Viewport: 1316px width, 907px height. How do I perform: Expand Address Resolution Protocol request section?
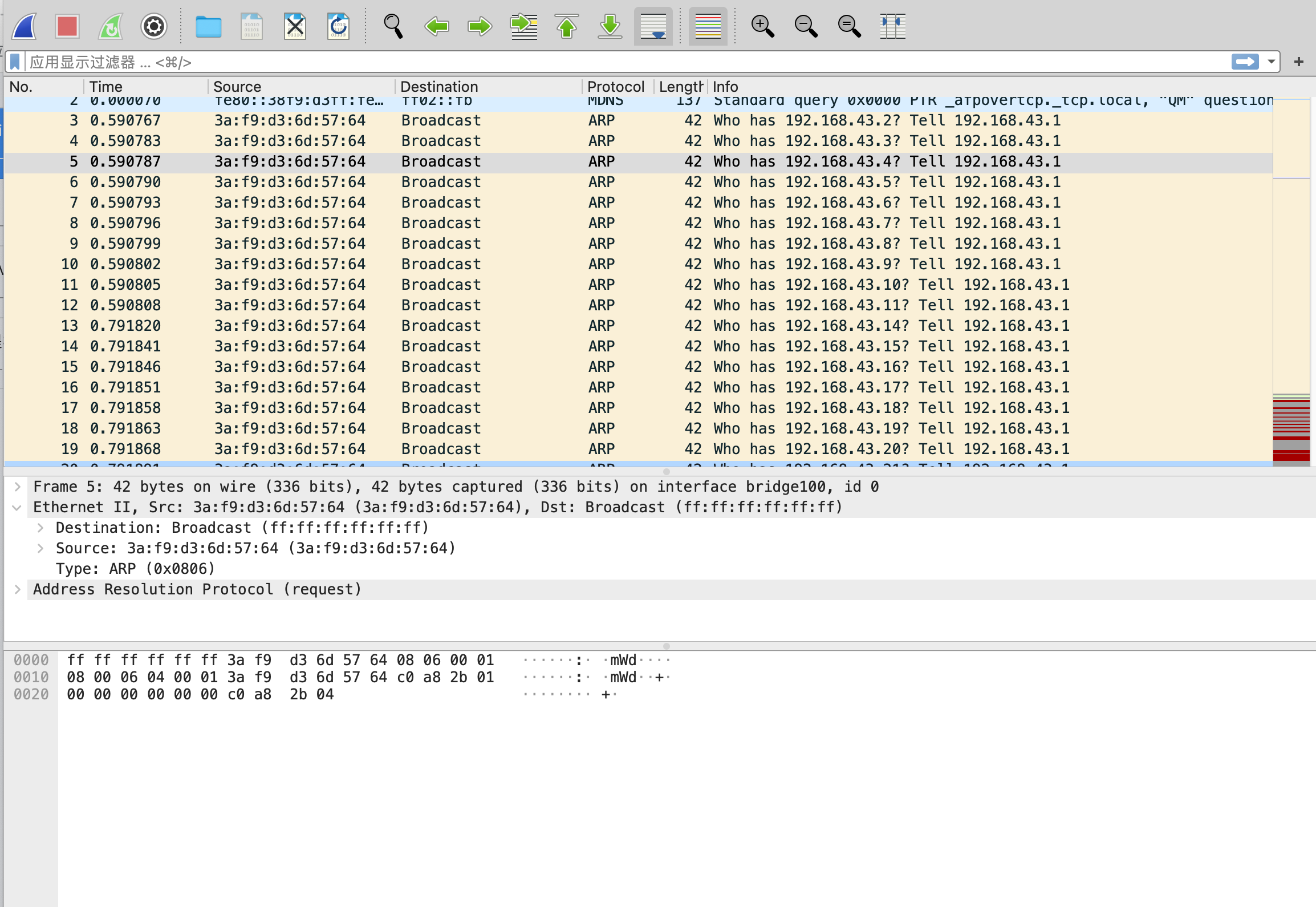[18, 589]
